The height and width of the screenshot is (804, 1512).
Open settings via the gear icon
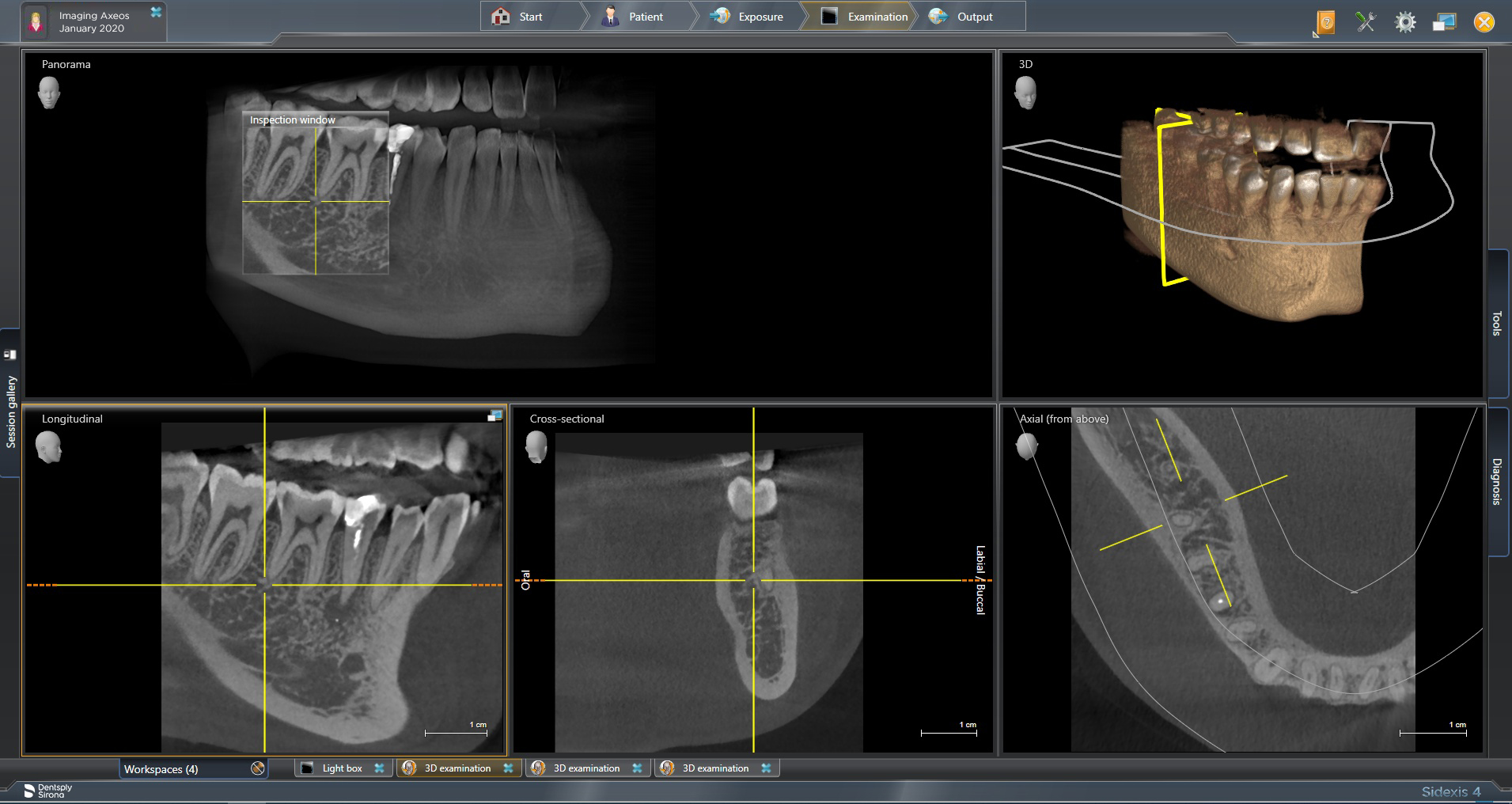[x=1405, y=21]
